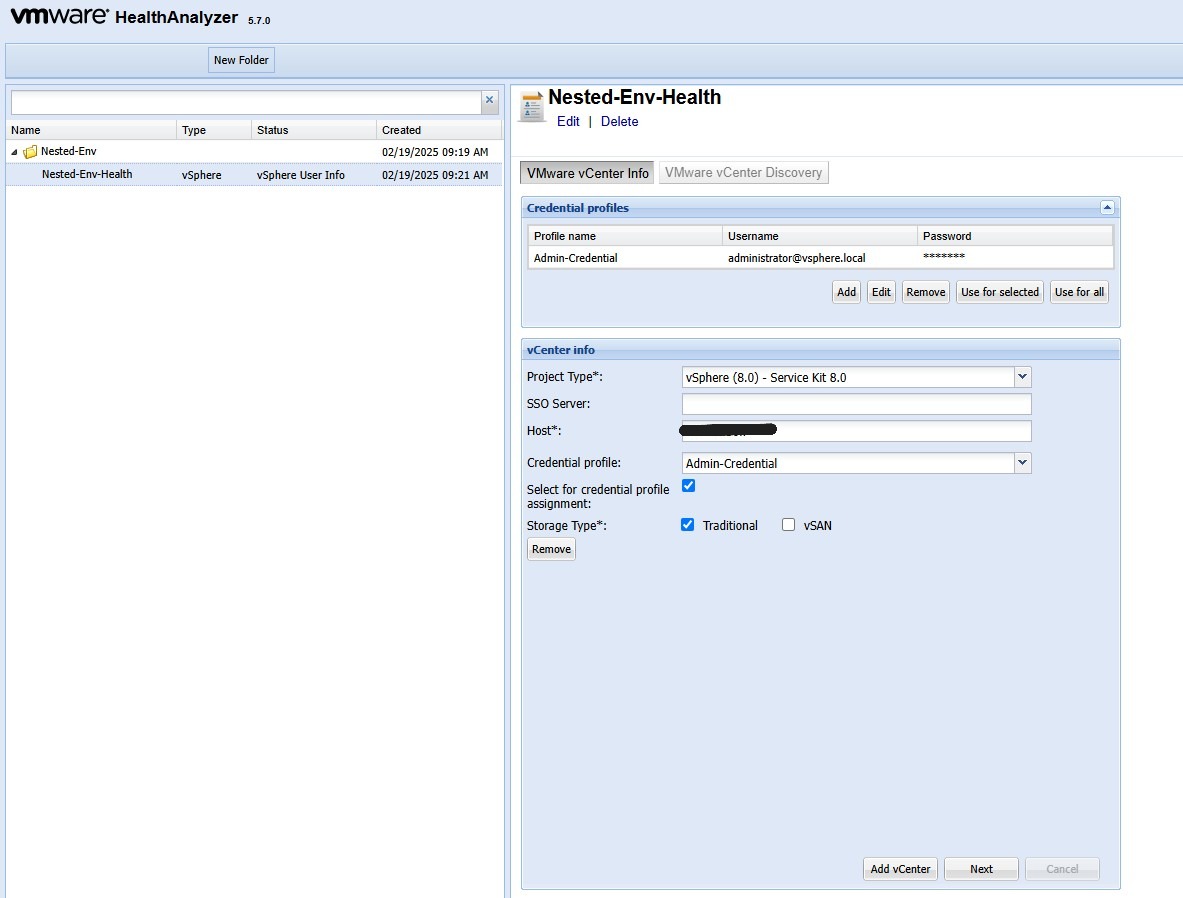Switch to VMware vCenter Info tab
This screenshot has width=1183, height=898.
tap(588, 173)
